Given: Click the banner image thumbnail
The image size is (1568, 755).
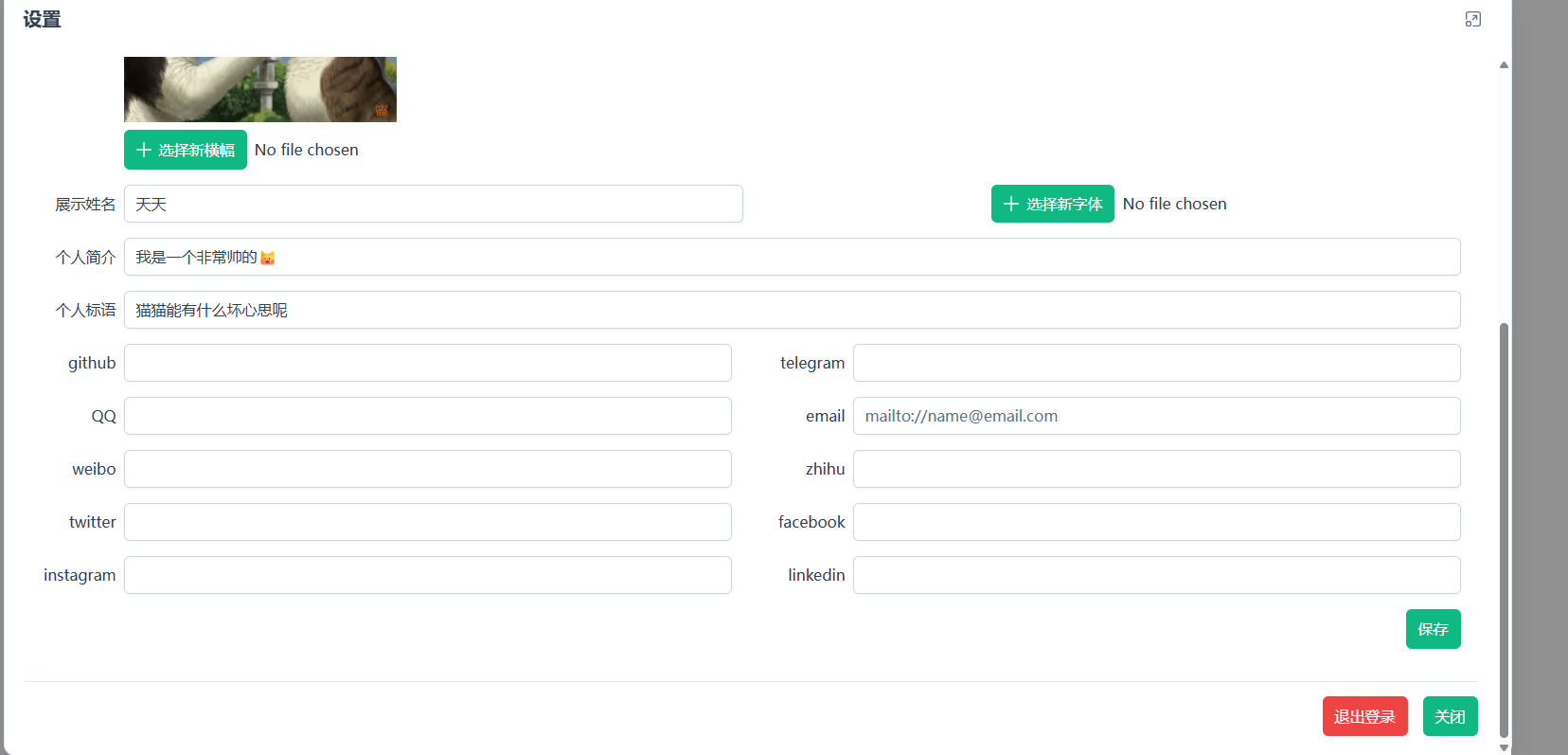Looking at the screenshot, I should (260, 89).
